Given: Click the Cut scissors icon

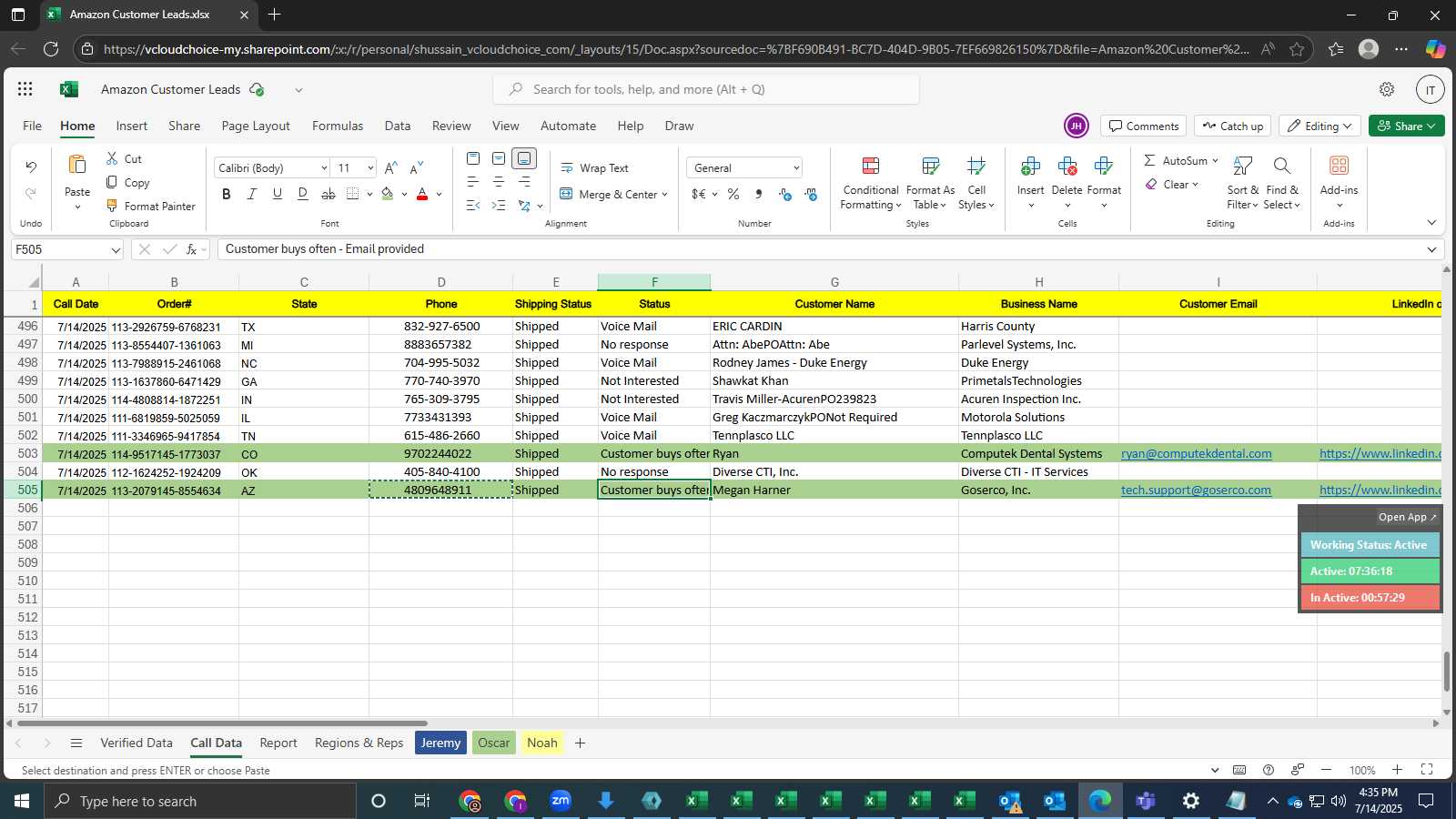Looking at the screenshot, I should pyautogui.click(x=112, y=158).
